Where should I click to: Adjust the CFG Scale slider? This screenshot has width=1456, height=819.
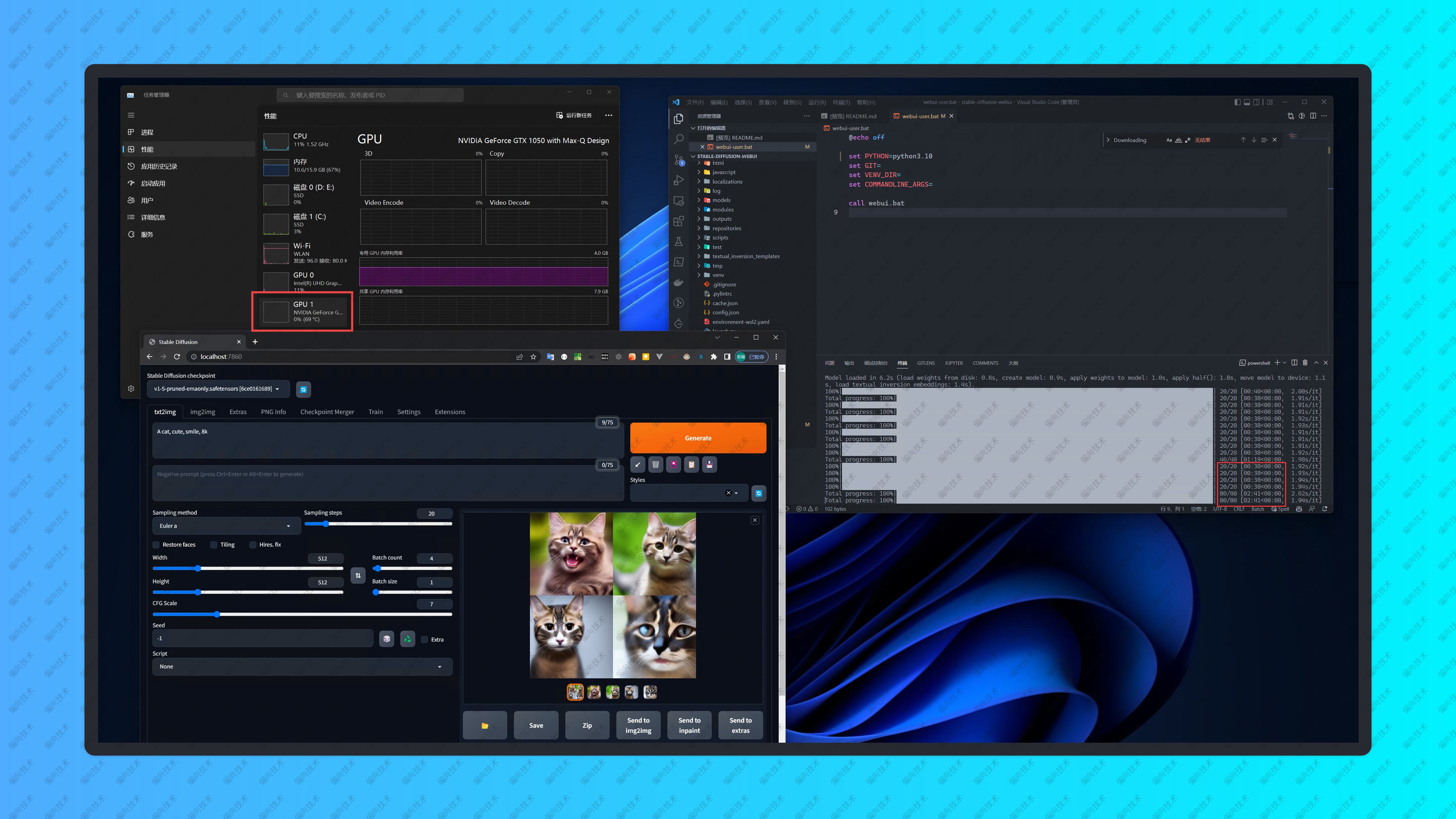point(302,614)
